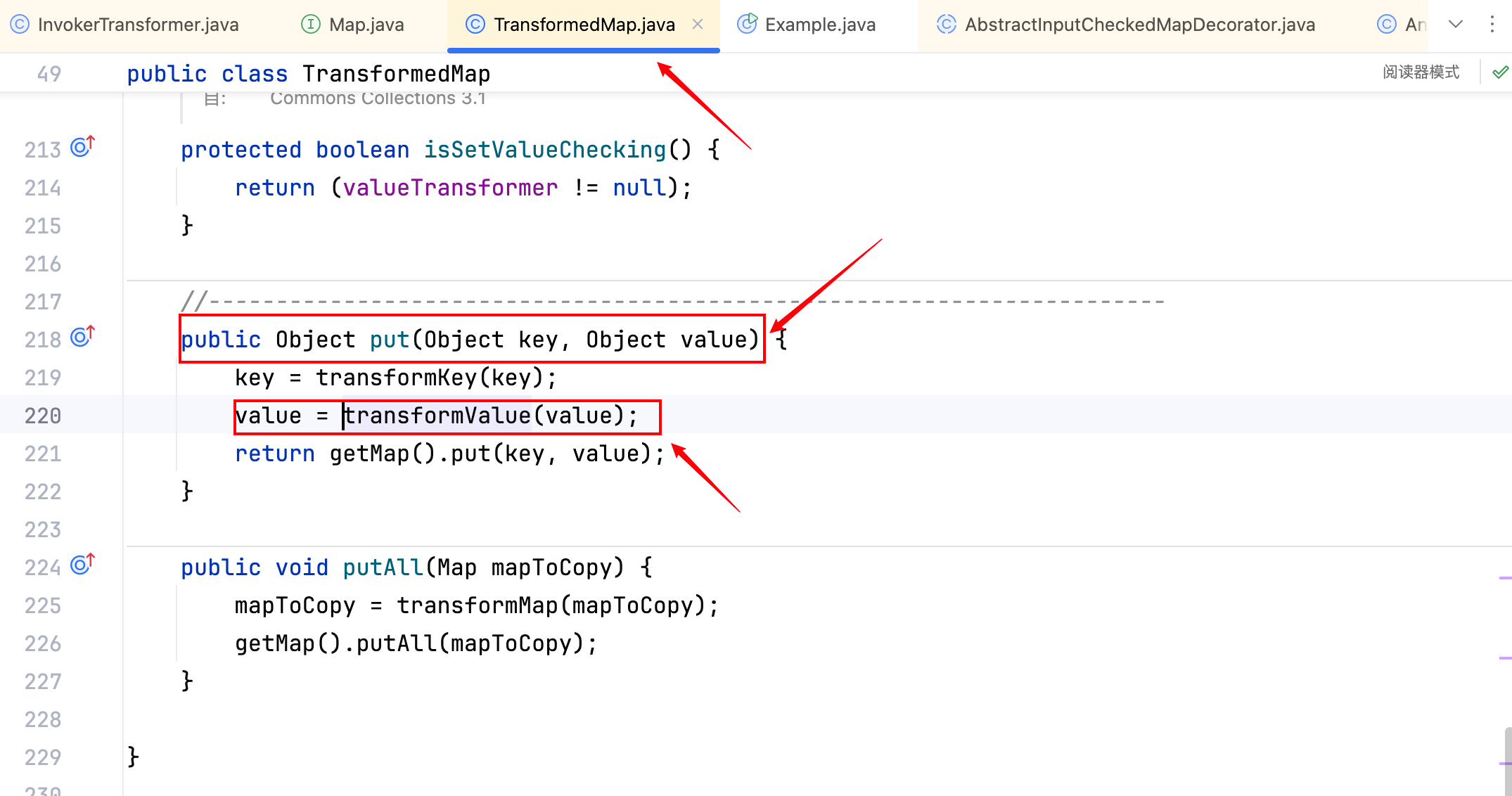Click line number 220 in gutter
Viewport: 1512px width, 796px height.
pyautogui.click(x=43, y=416)
